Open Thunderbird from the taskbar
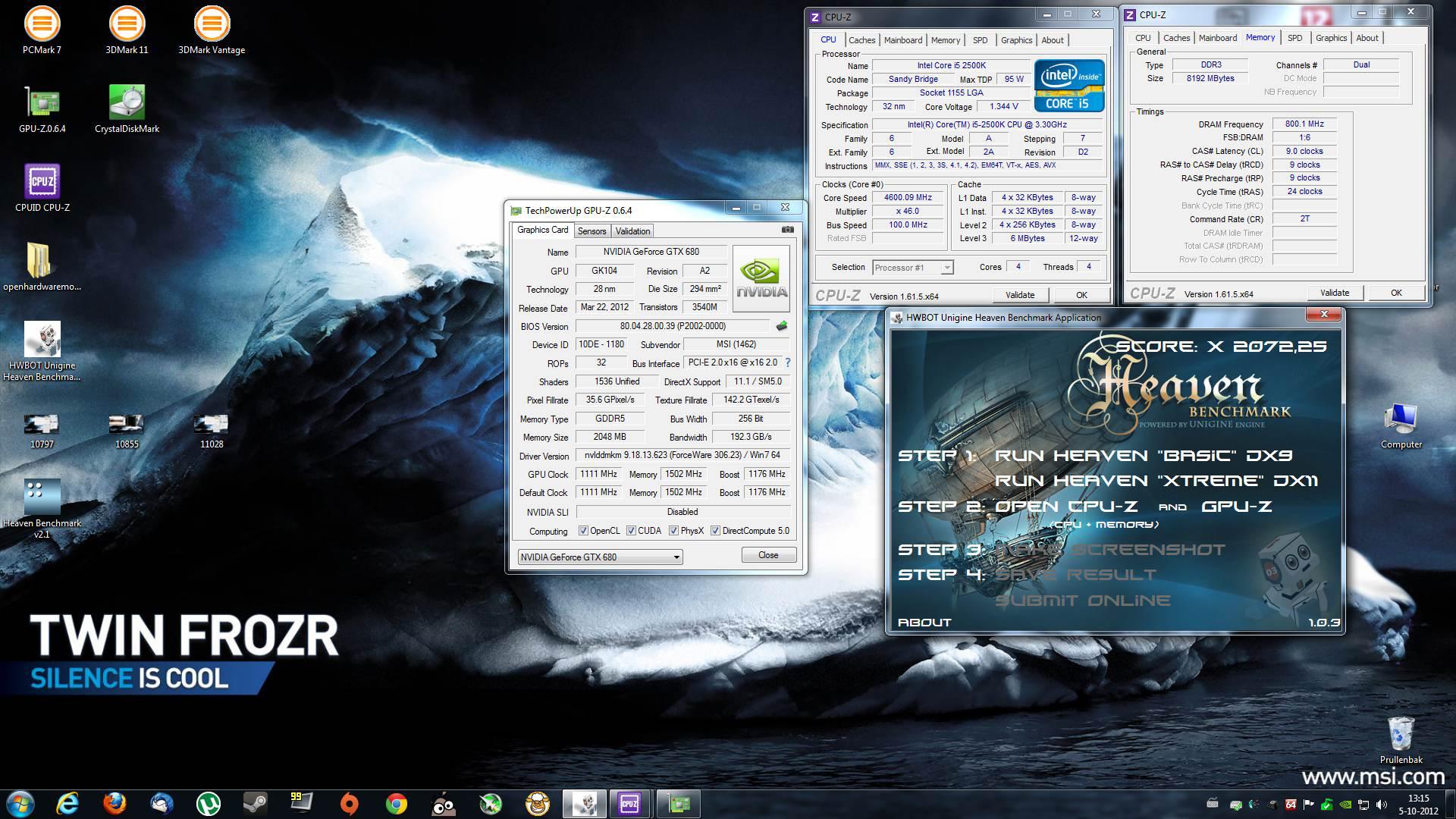Image resolution: width=1456 pixels, height=819 pixels. tap(162, 803)
